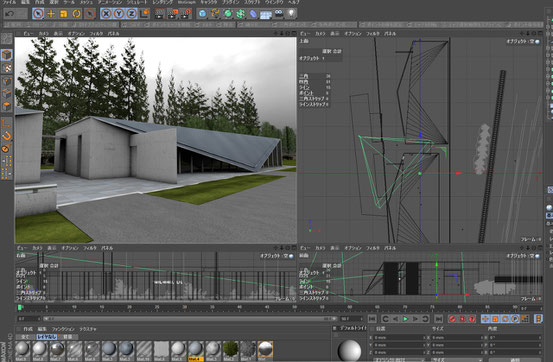Viewport: 553px width, 362px height.
Task: Select the Move tool
Action: (x=51, y=14)
